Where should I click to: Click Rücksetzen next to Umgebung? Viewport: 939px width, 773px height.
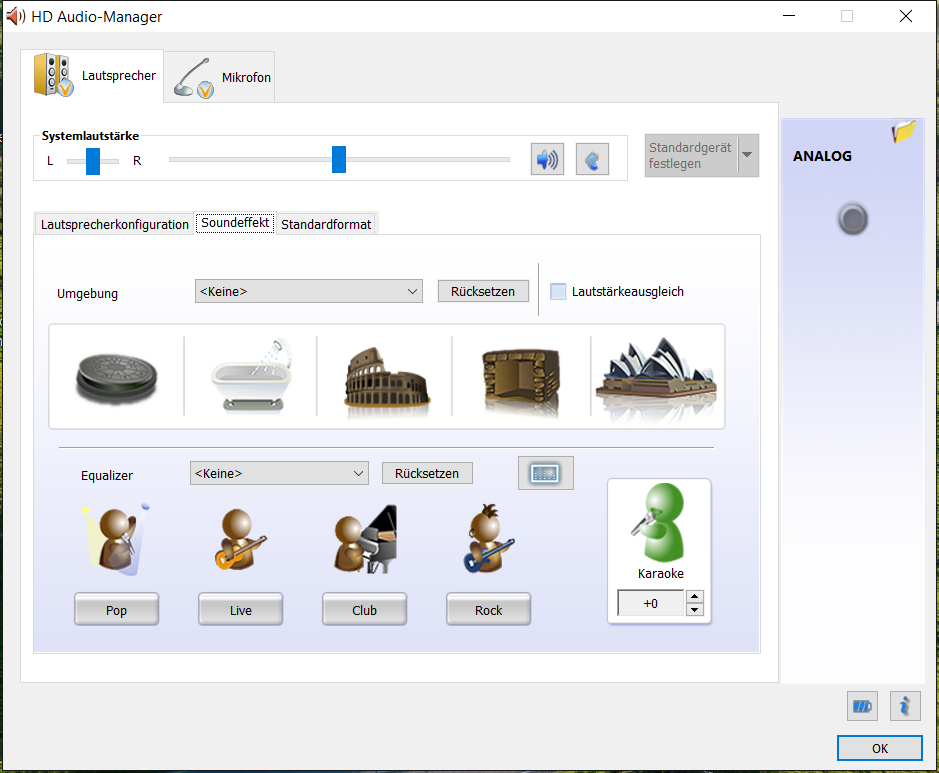coord(483,292)
